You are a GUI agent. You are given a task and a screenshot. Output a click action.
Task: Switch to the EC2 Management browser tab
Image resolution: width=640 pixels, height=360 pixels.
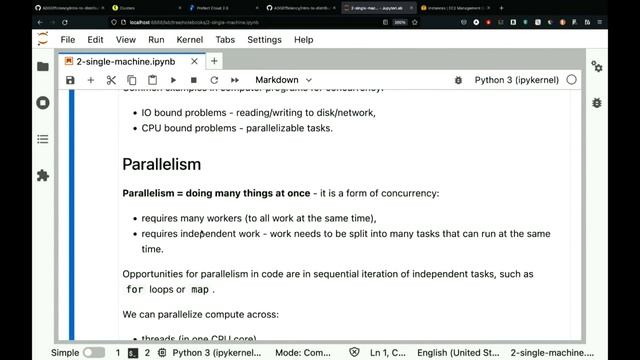[x=455, y=8]
